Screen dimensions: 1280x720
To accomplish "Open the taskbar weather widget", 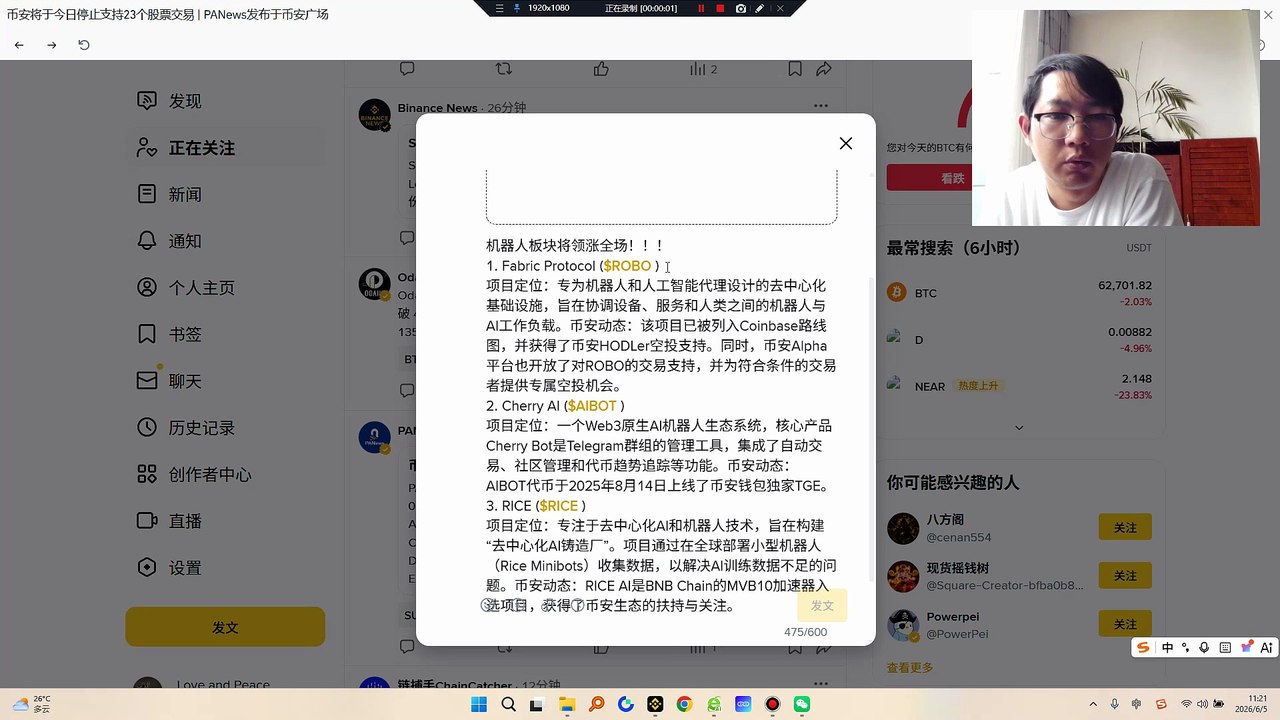I will tap(30, 704).
